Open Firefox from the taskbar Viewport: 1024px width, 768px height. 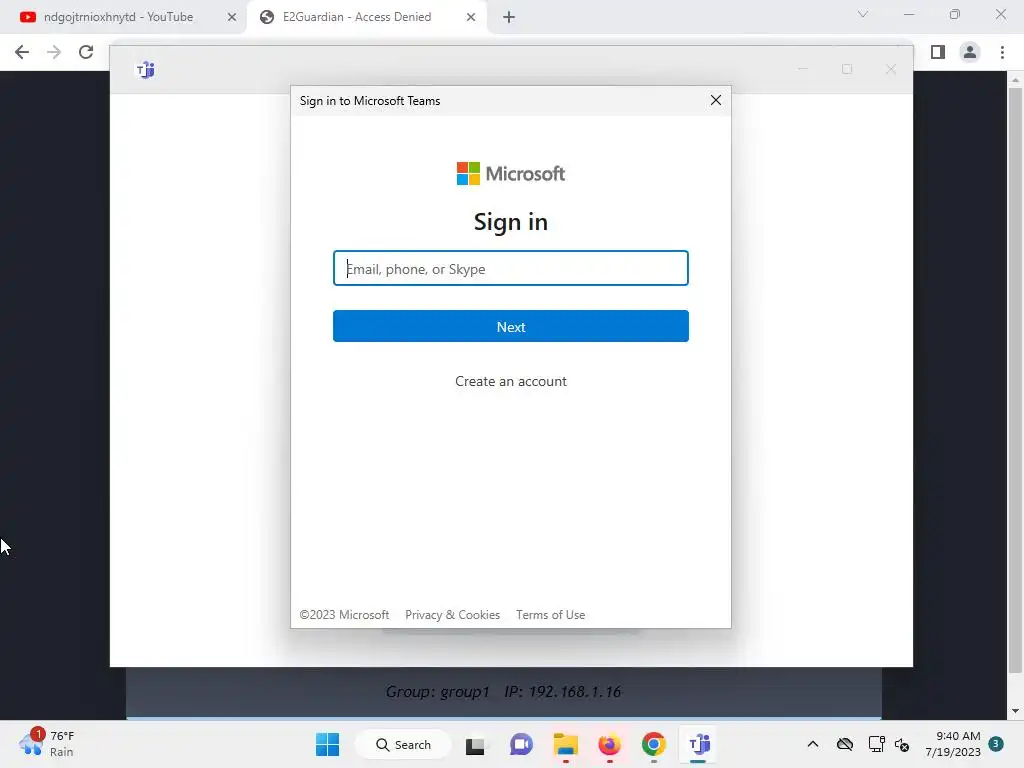click(x=609, y=744)
